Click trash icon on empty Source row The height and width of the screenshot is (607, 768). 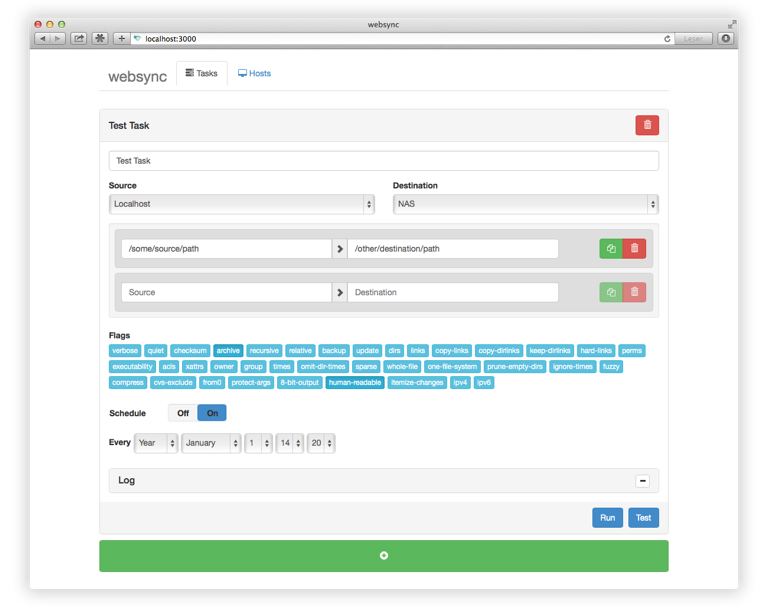634,292
